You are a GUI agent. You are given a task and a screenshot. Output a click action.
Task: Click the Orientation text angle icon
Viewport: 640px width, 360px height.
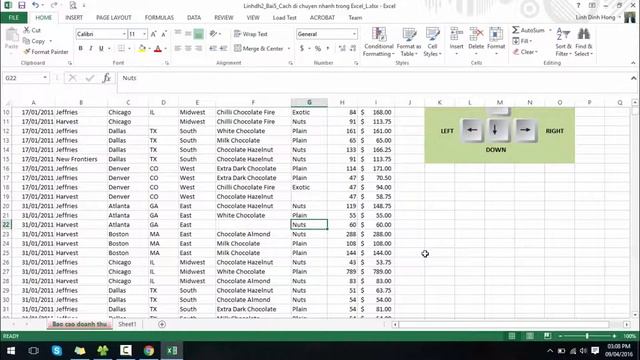[x=213, y=34]
